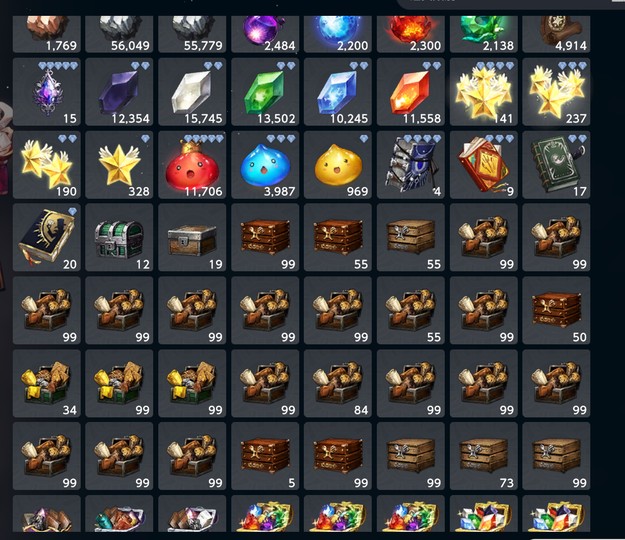Open the green iron chest showing 12
The height and width of the screenshot is (540, 625).
119,238
